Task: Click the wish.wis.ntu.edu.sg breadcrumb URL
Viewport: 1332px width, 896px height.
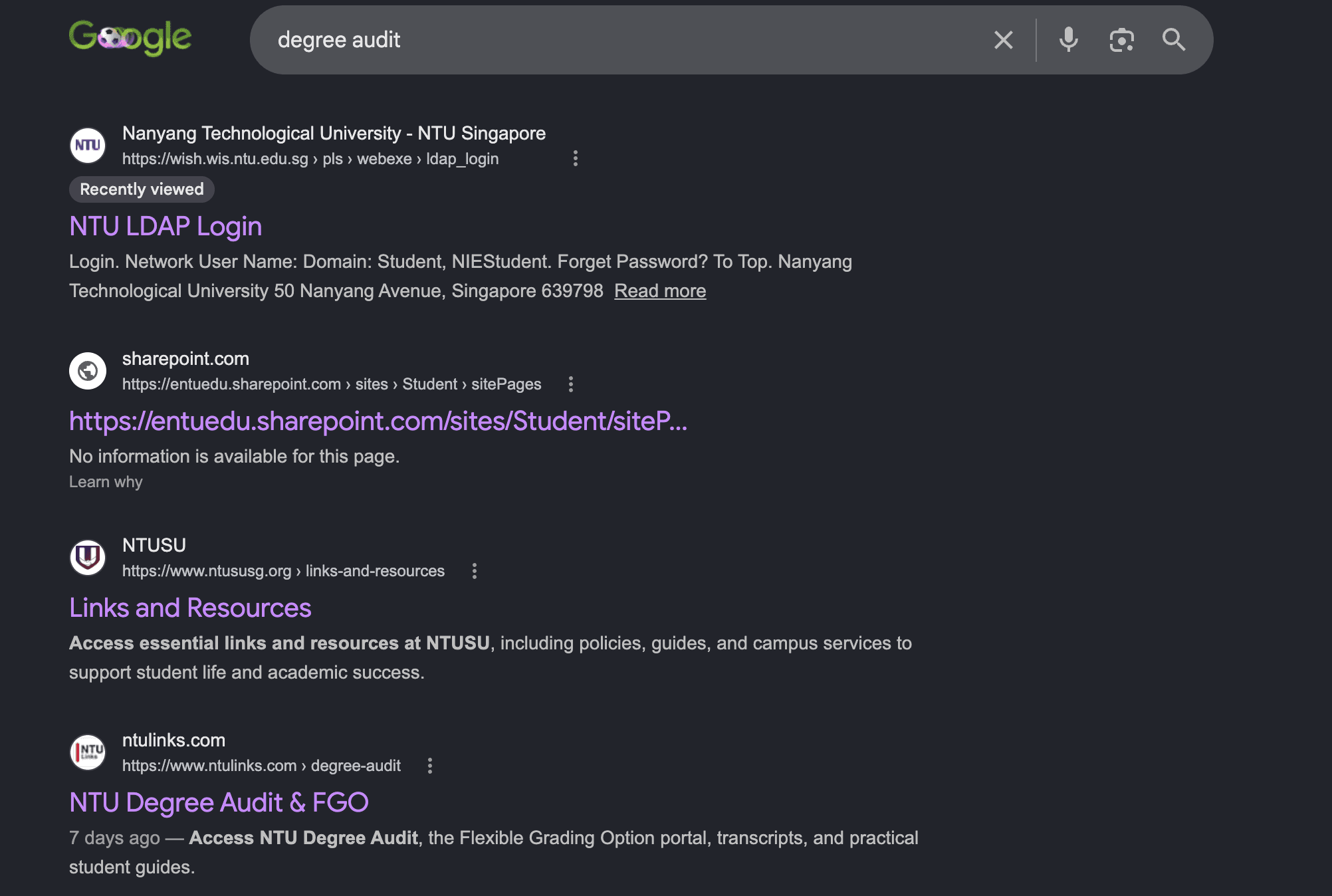Action: coord(310,159)
